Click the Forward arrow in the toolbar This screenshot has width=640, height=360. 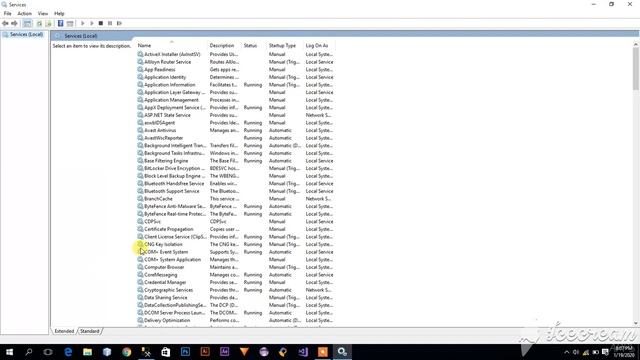coord(14,23)
